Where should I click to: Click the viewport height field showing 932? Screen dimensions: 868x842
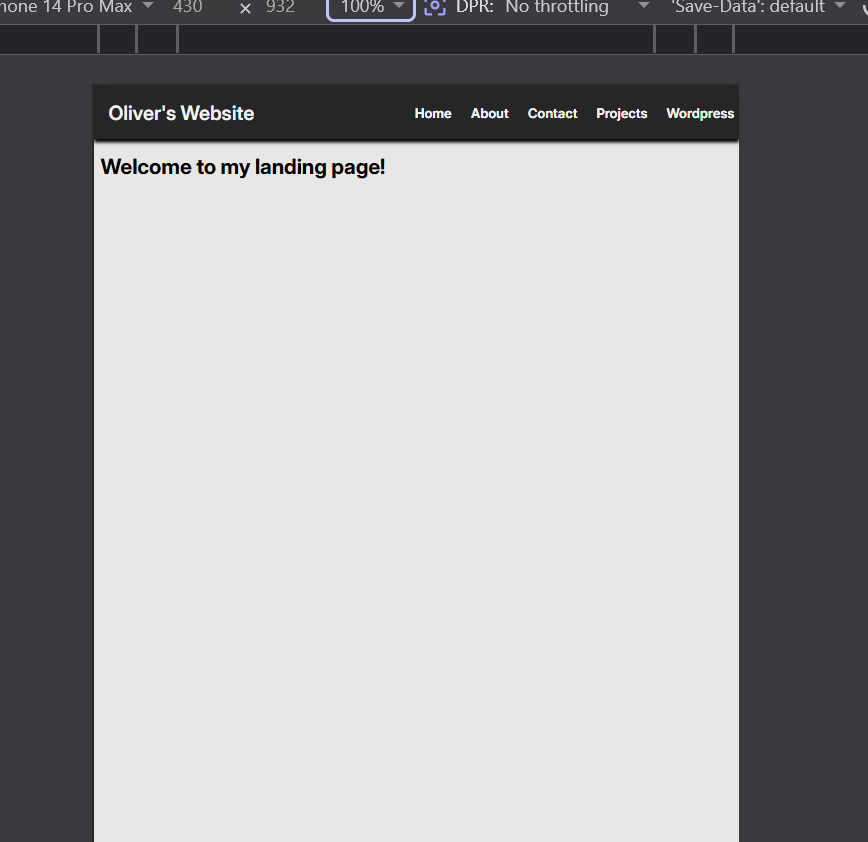pos(280,7)
